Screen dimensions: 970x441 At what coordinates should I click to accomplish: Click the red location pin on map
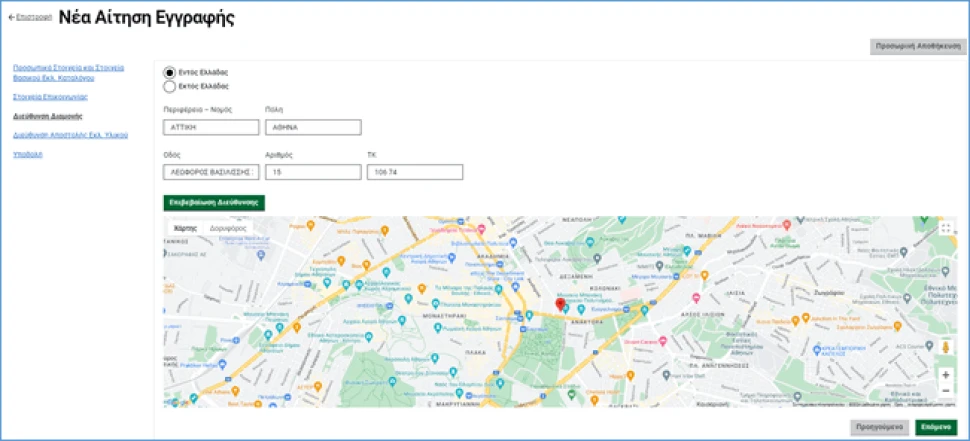pyautogui.click(x=560, y=305)
